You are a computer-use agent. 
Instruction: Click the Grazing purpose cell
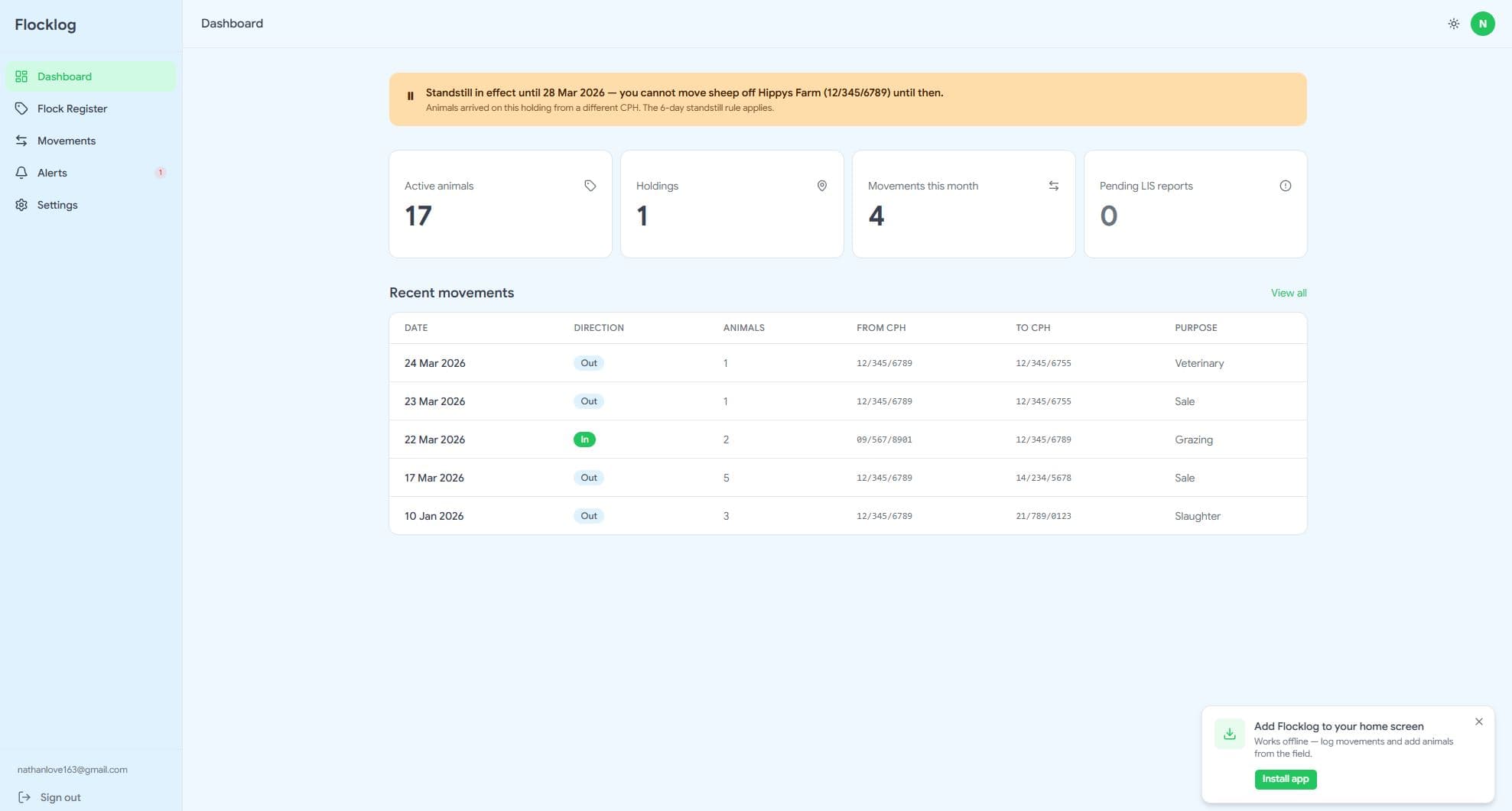click(1194, 440)
